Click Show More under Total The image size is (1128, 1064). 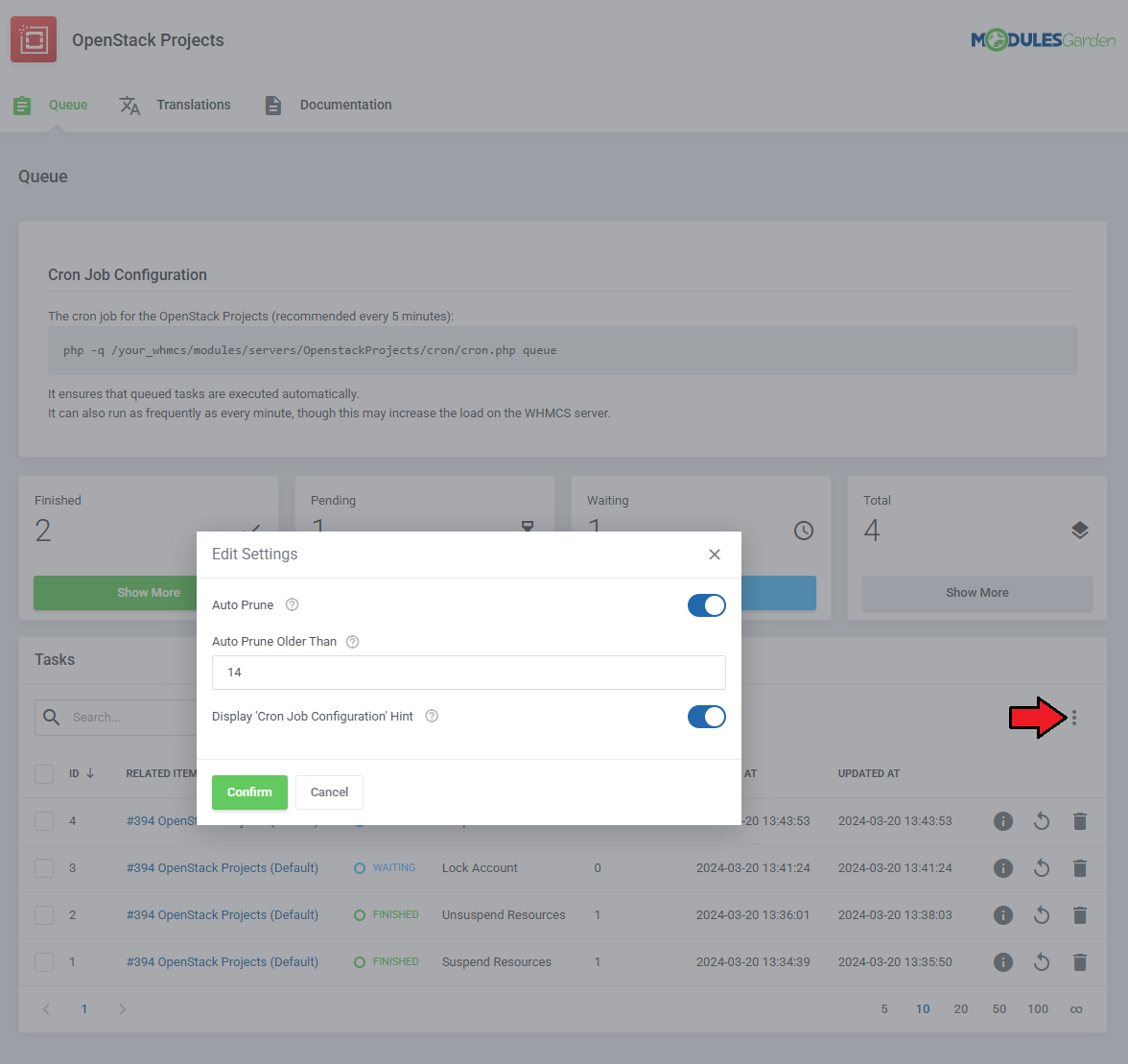(x=976, y=593)
